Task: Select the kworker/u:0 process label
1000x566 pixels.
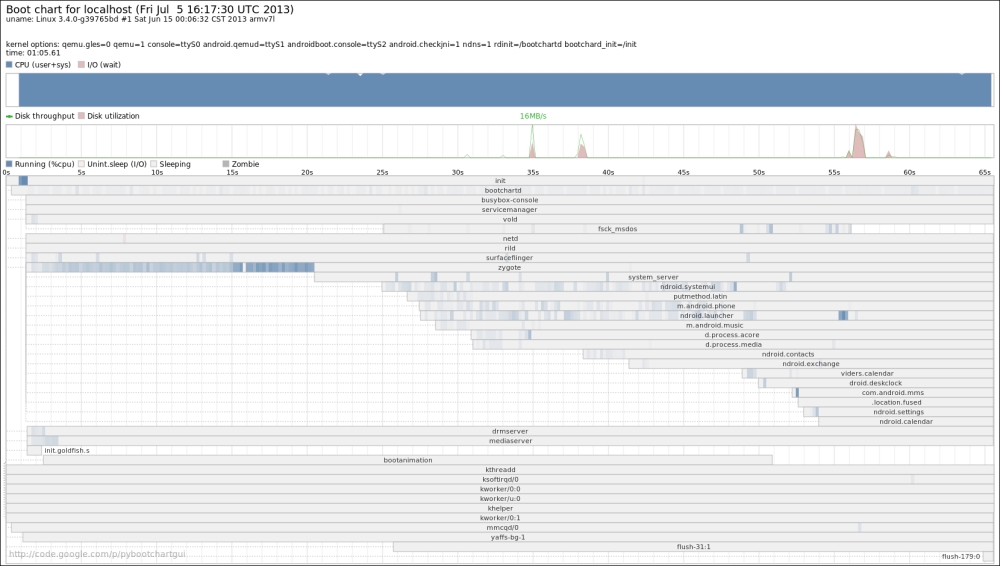Action: click(x=500, y=498)
